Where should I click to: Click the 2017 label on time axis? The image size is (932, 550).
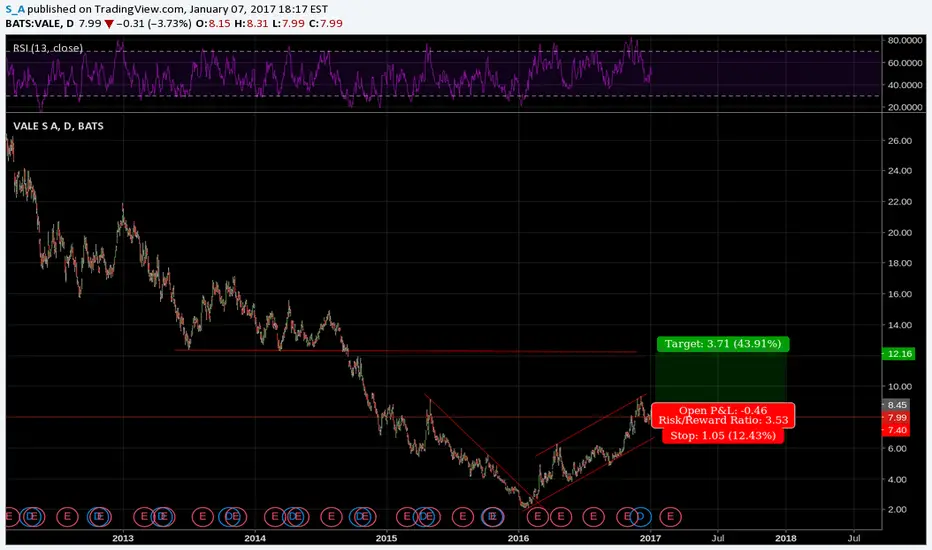click(650, 538)
